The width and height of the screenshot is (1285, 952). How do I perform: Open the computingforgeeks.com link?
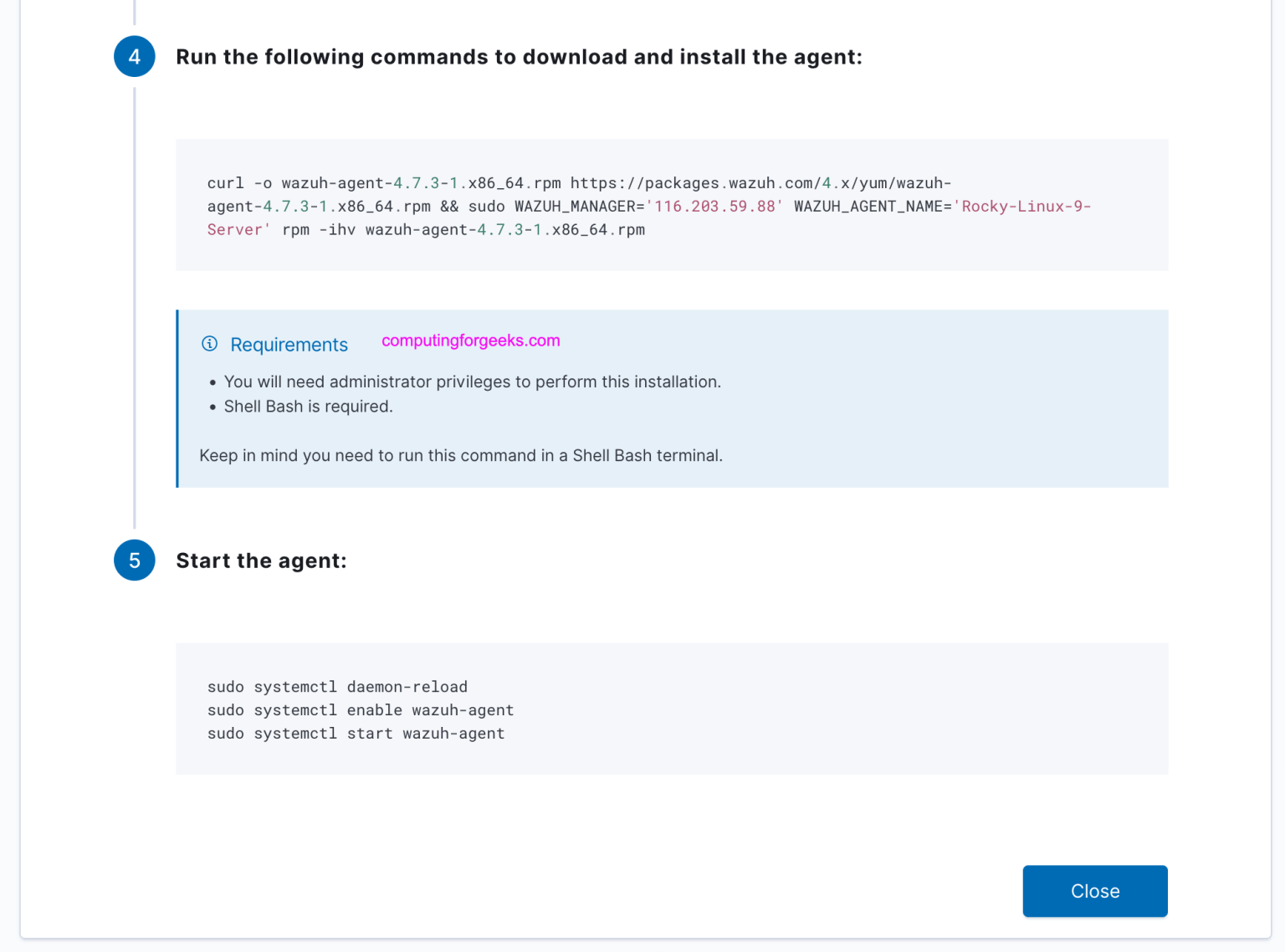pos(470,340)
